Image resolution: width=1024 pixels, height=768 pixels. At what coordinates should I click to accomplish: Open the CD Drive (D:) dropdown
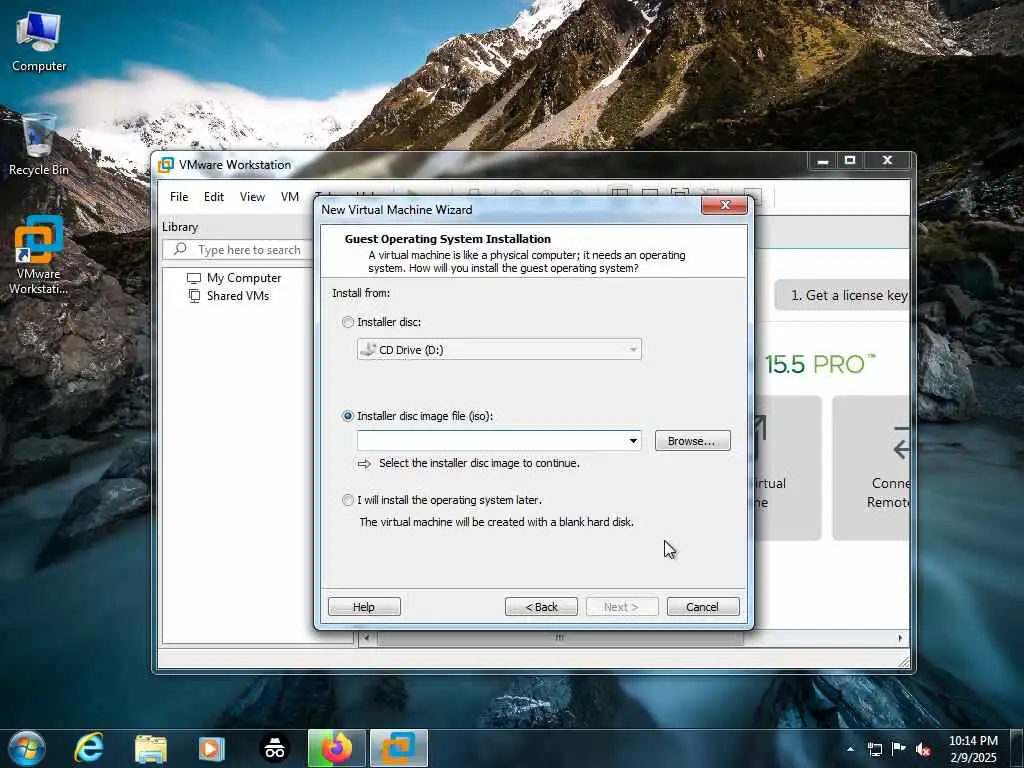[x=499, y=349]
